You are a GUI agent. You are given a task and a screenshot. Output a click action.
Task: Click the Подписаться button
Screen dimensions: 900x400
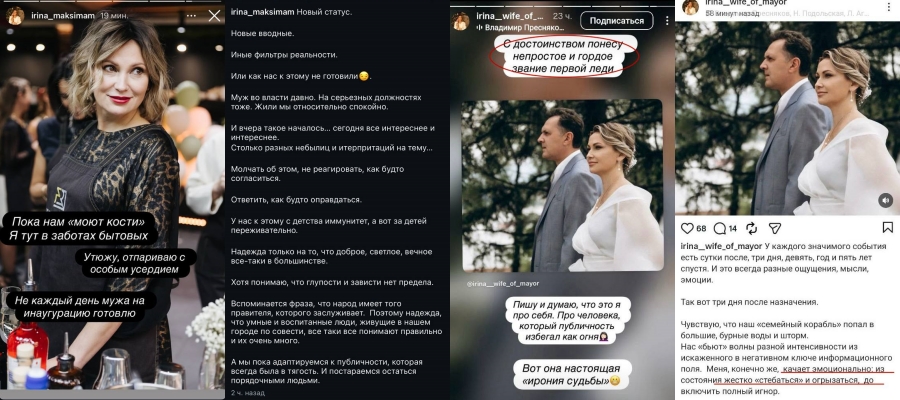coord(616,21)
